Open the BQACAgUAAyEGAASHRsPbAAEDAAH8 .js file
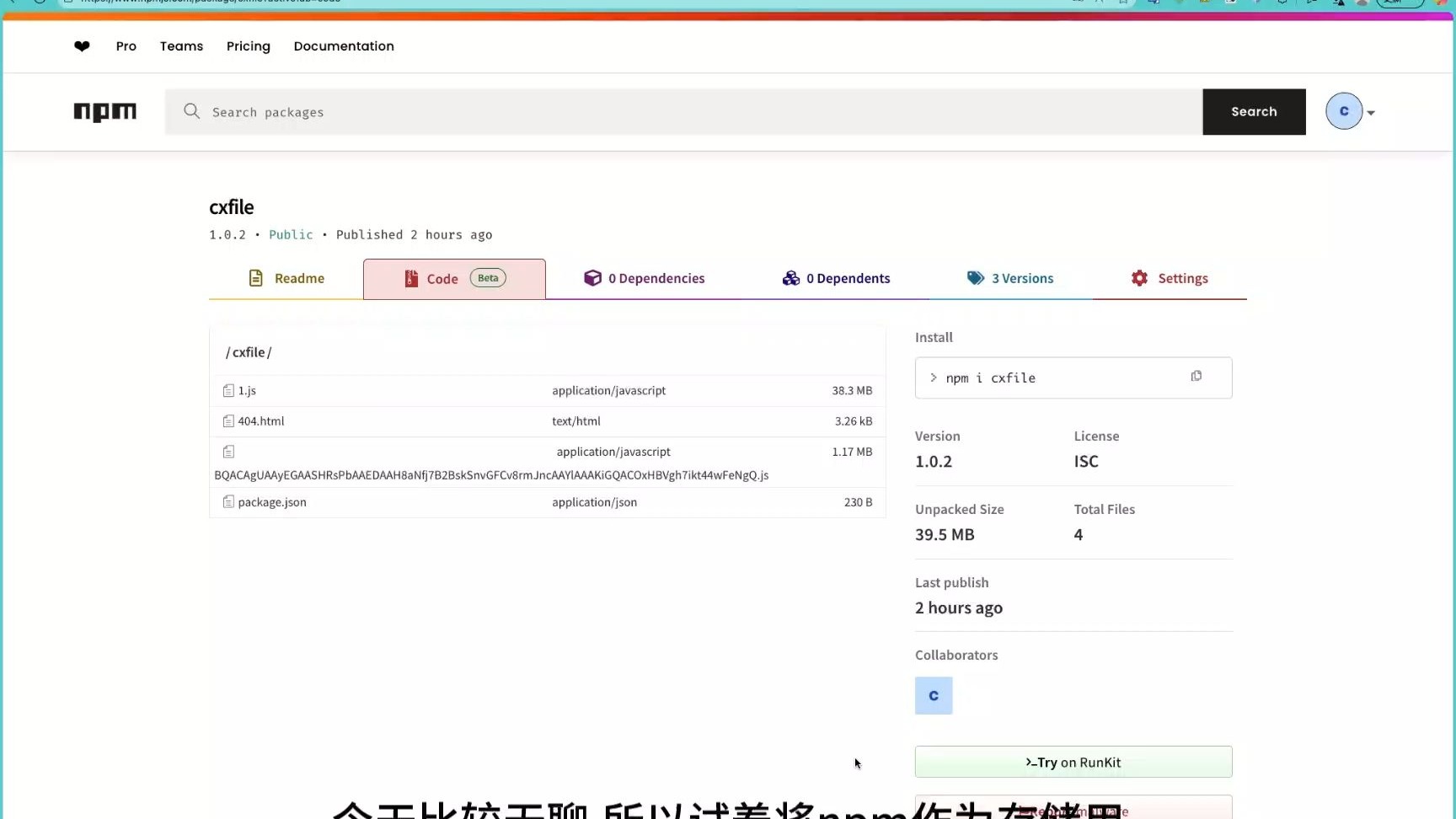 click(x=491, y=475)
